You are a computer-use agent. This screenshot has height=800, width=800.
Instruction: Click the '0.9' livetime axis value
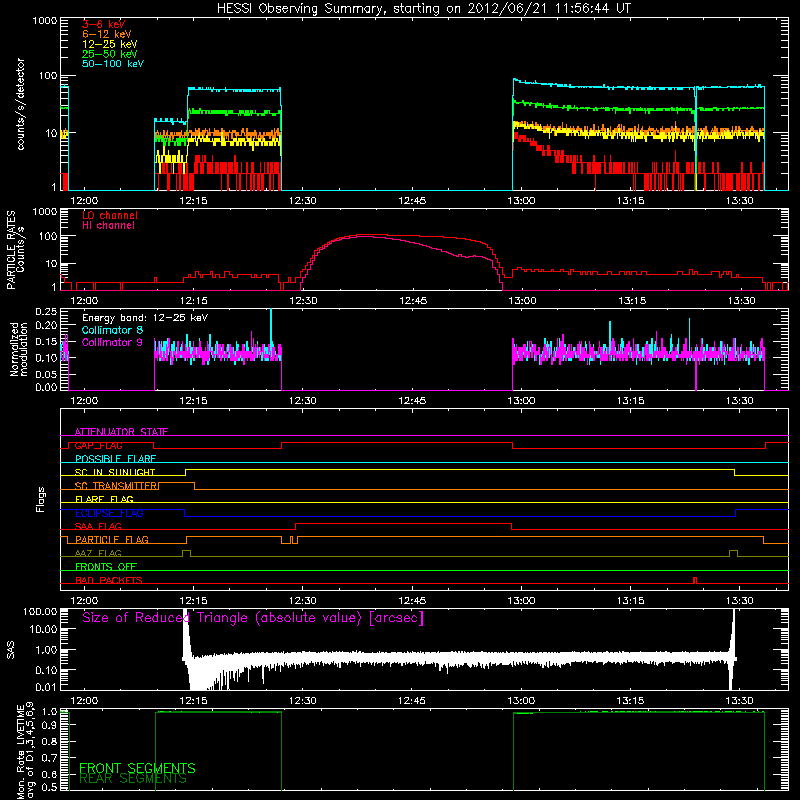[49, 727]
